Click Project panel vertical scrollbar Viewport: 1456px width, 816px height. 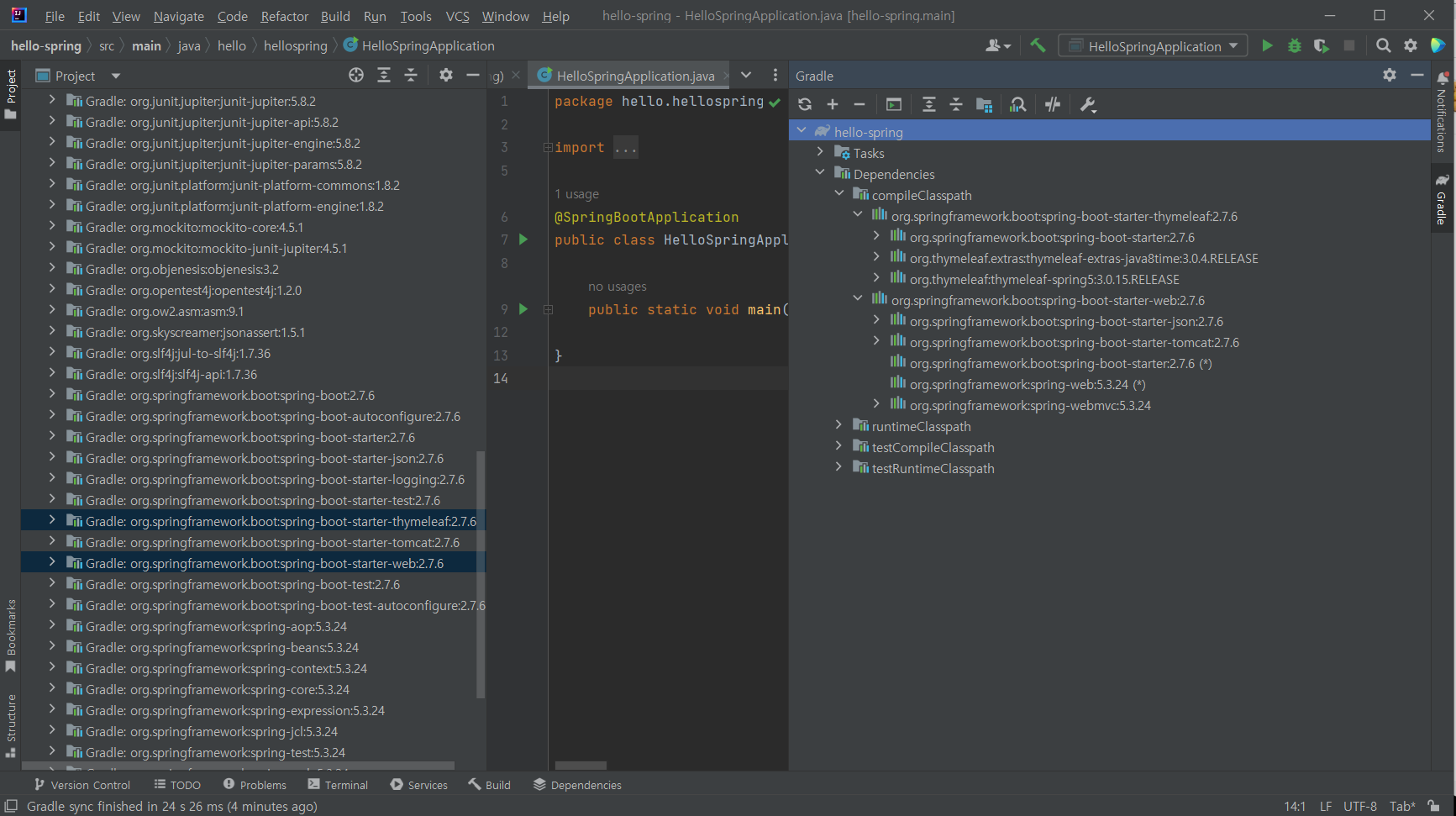click(x=481, y=574)
